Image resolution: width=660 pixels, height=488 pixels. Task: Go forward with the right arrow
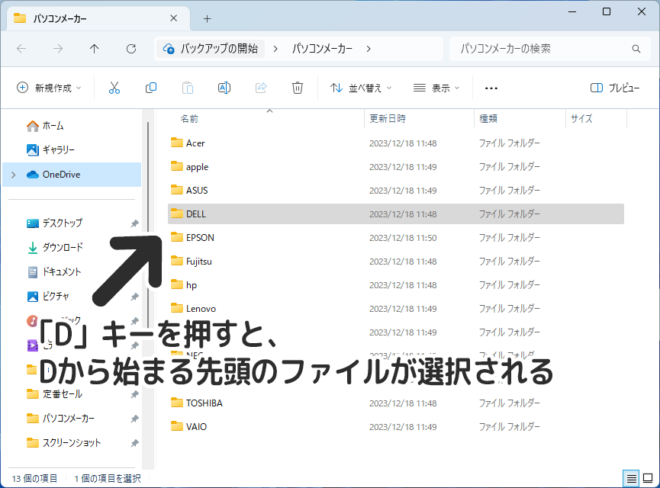(58, 49)
